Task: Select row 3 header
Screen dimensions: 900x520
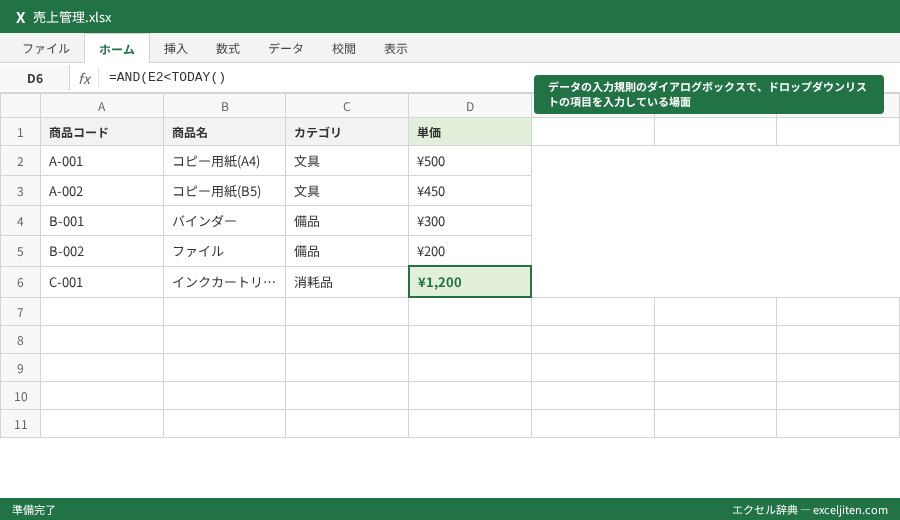Action: pos(20,191)
